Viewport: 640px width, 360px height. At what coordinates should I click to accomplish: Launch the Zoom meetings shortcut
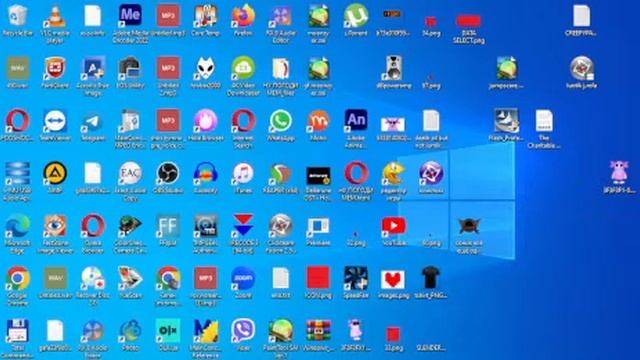[243, 279]
